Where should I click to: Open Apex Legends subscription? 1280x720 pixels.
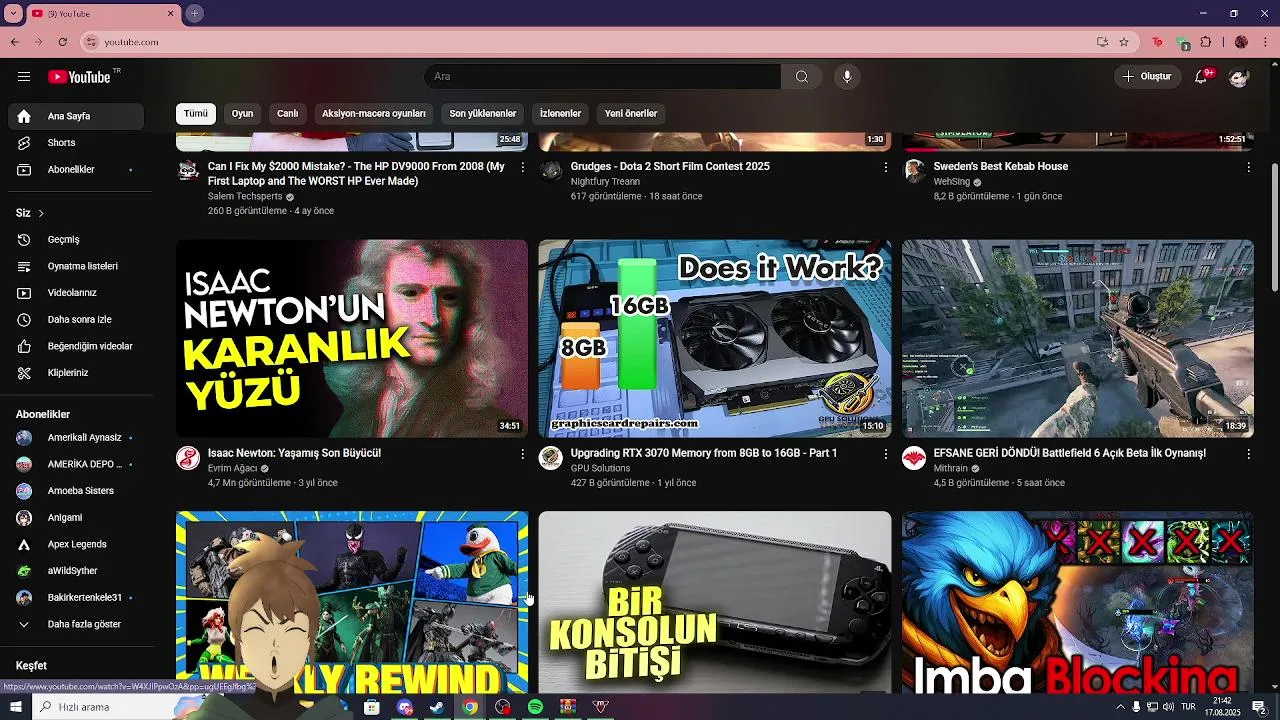pyautogui.click(x=76, y=544)
